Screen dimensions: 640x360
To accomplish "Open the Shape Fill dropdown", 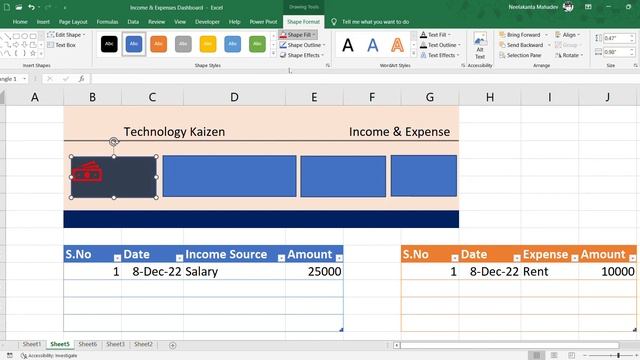I will coord(298,35).
